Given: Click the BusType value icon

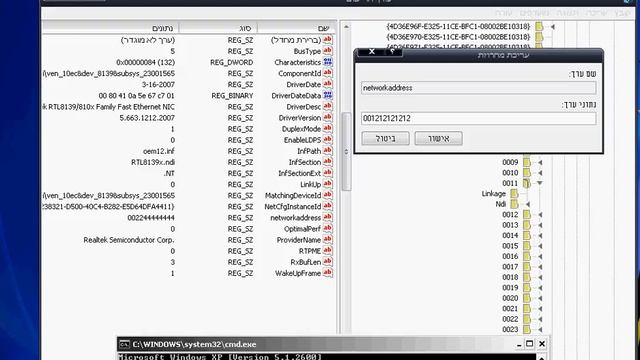Looking at the screenshot, I should click(327, 51).
